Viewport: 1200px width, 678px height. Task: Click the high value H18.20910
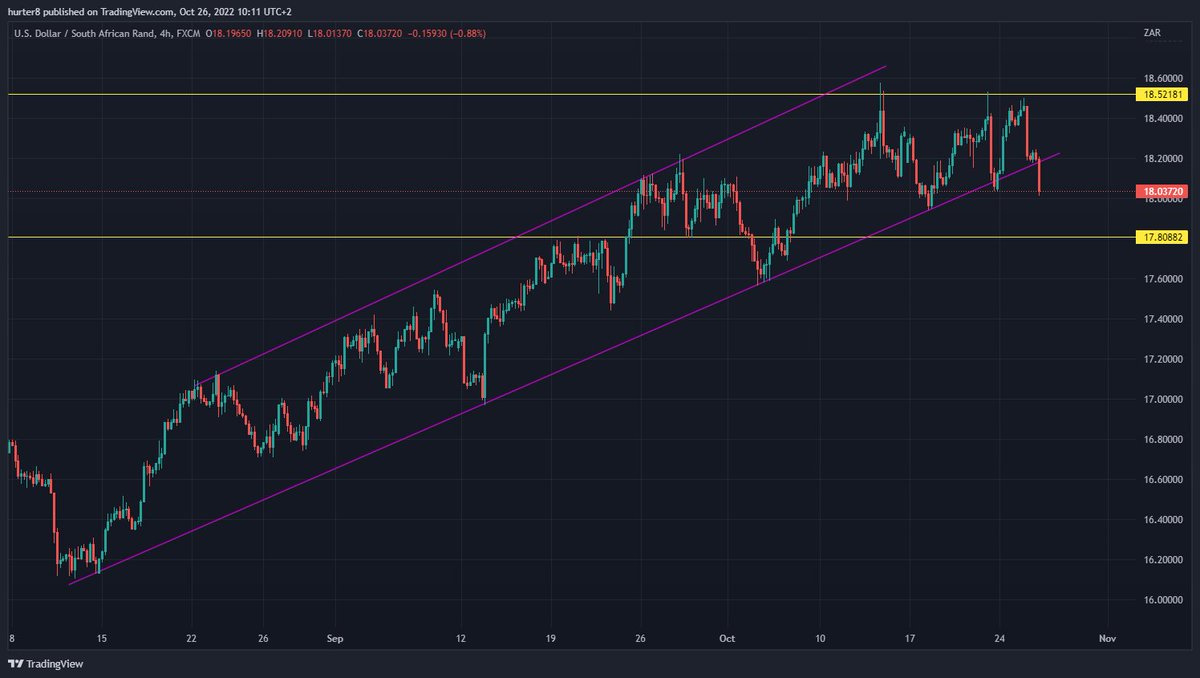280,33
